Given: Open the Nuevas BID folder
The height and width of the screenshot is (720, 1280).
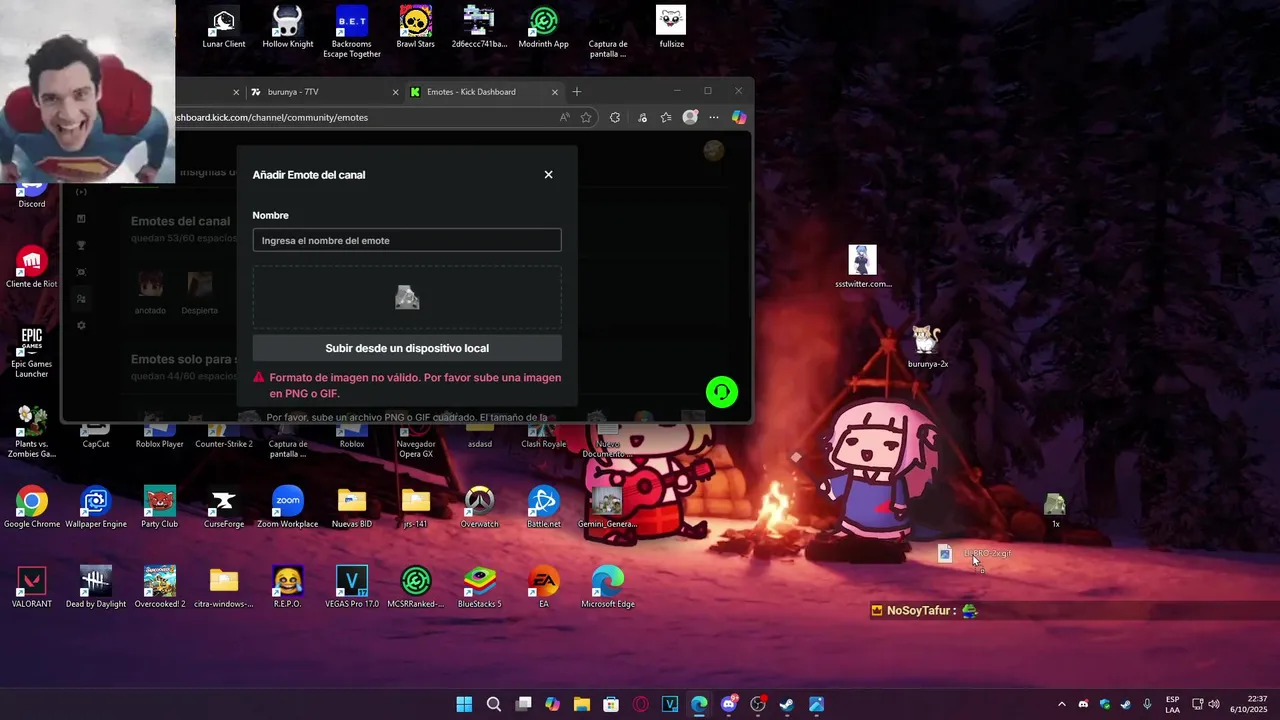Looking at the screenshot, I should pyautogui.click(x=352, y=507).
